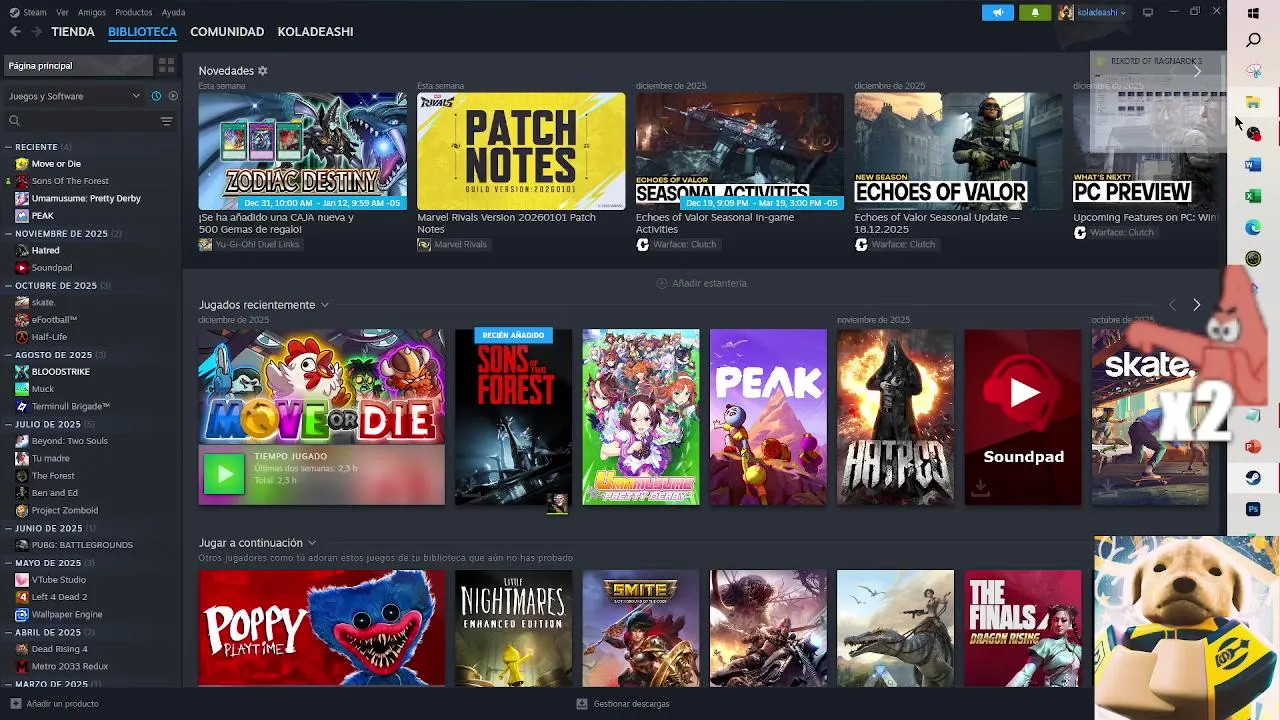This screenshot has width=1280, height=720.
Task: Collapse JULIO DE 2025 group
Action: [x=9, y=424]
